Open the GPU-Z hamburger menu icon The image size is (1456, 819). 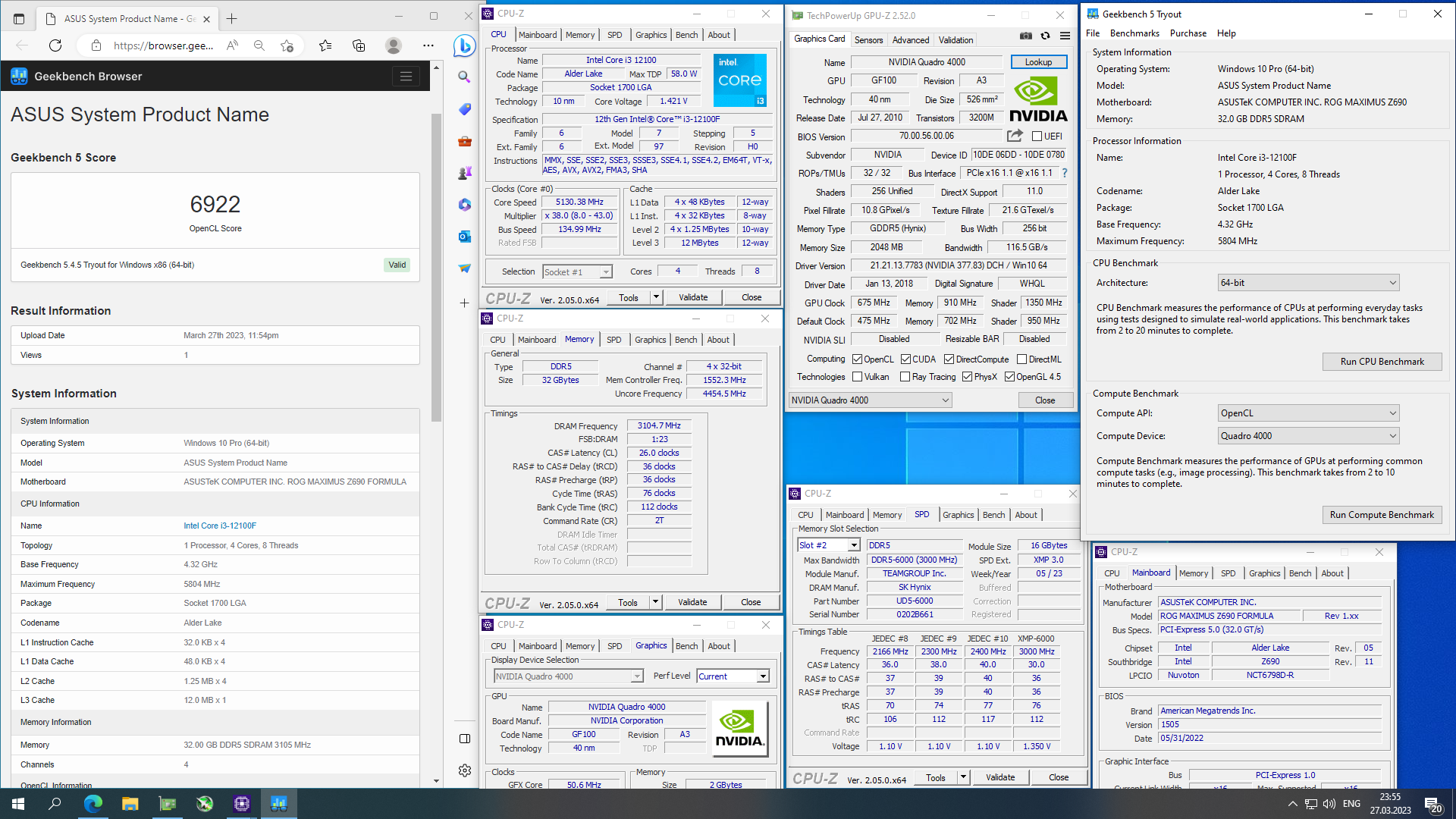1065,36
